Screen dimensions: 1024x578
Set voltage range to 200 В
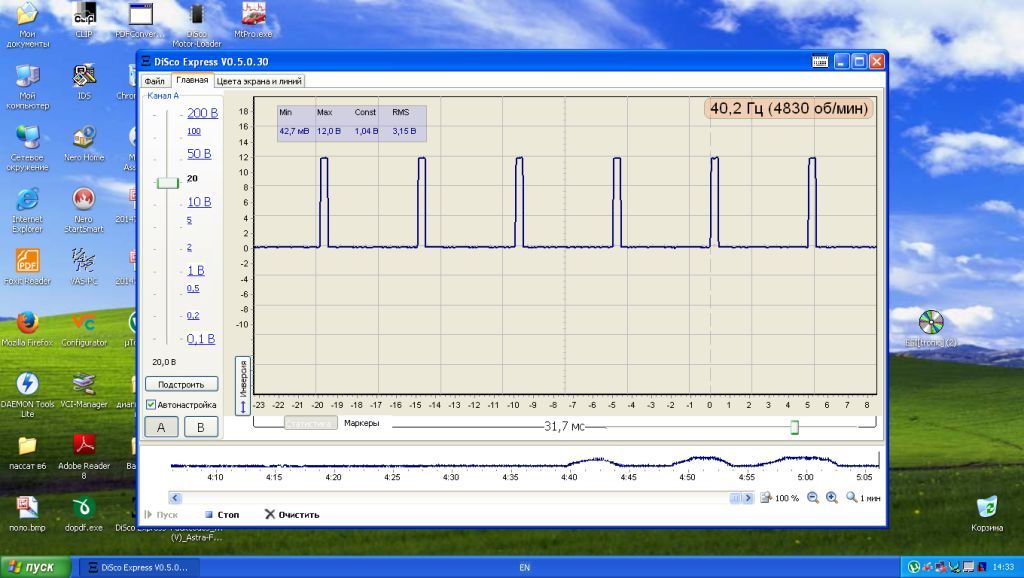point(202,113)
